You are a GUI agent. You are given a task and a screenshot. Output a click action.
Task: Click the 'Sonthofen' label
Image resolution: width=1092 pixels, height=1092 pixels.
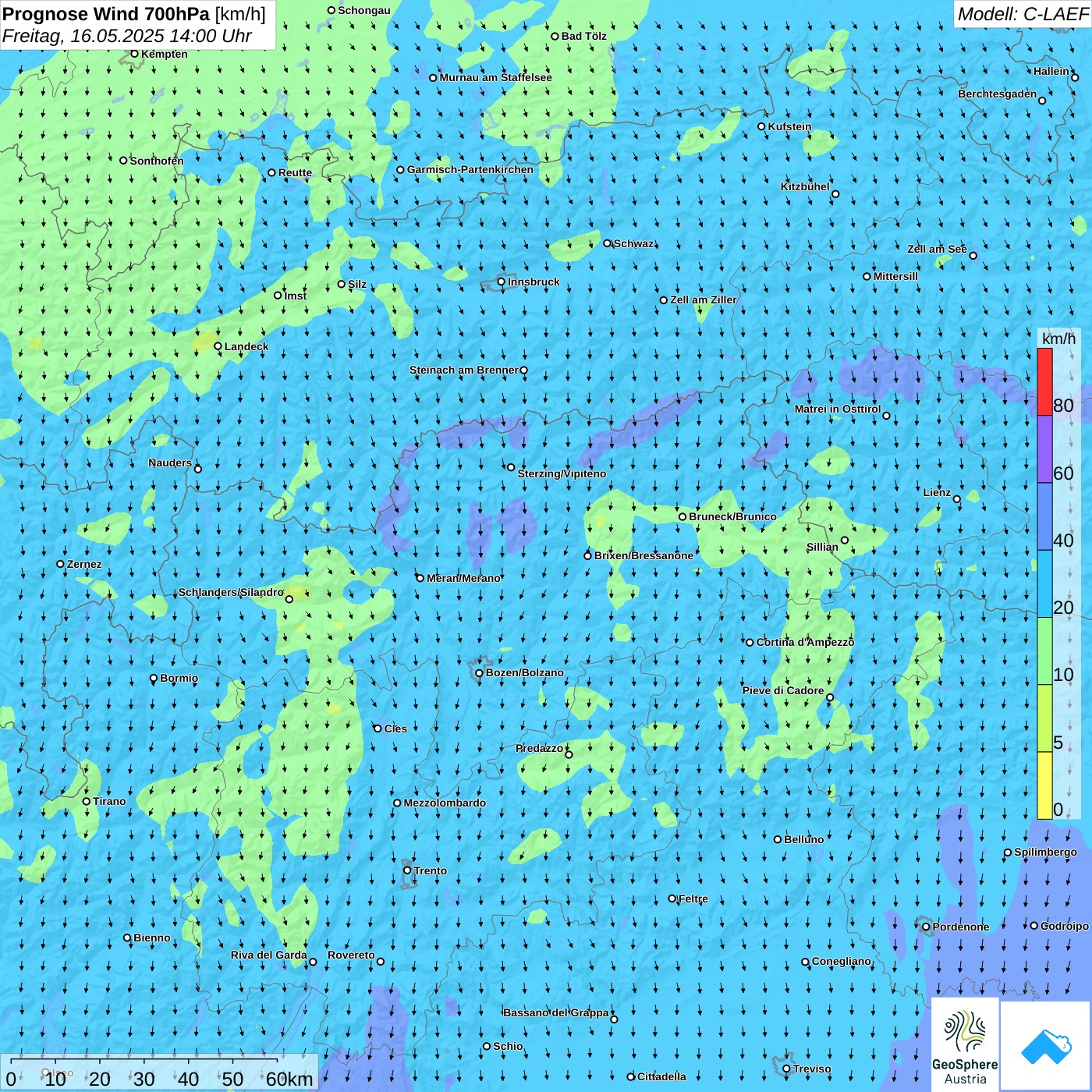point(157,161)
